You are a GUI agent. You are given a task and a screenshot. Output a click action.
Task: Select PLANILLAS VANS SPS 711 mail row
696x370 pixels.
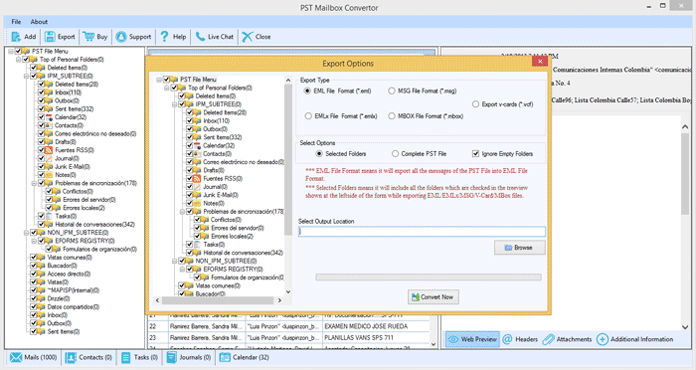[289, 338]
